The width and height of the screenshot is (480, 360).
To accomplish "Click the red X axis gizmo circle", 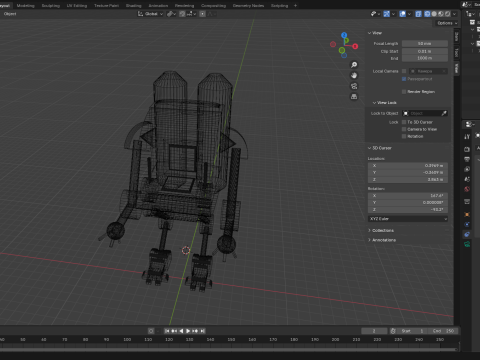I will point(355,46).
